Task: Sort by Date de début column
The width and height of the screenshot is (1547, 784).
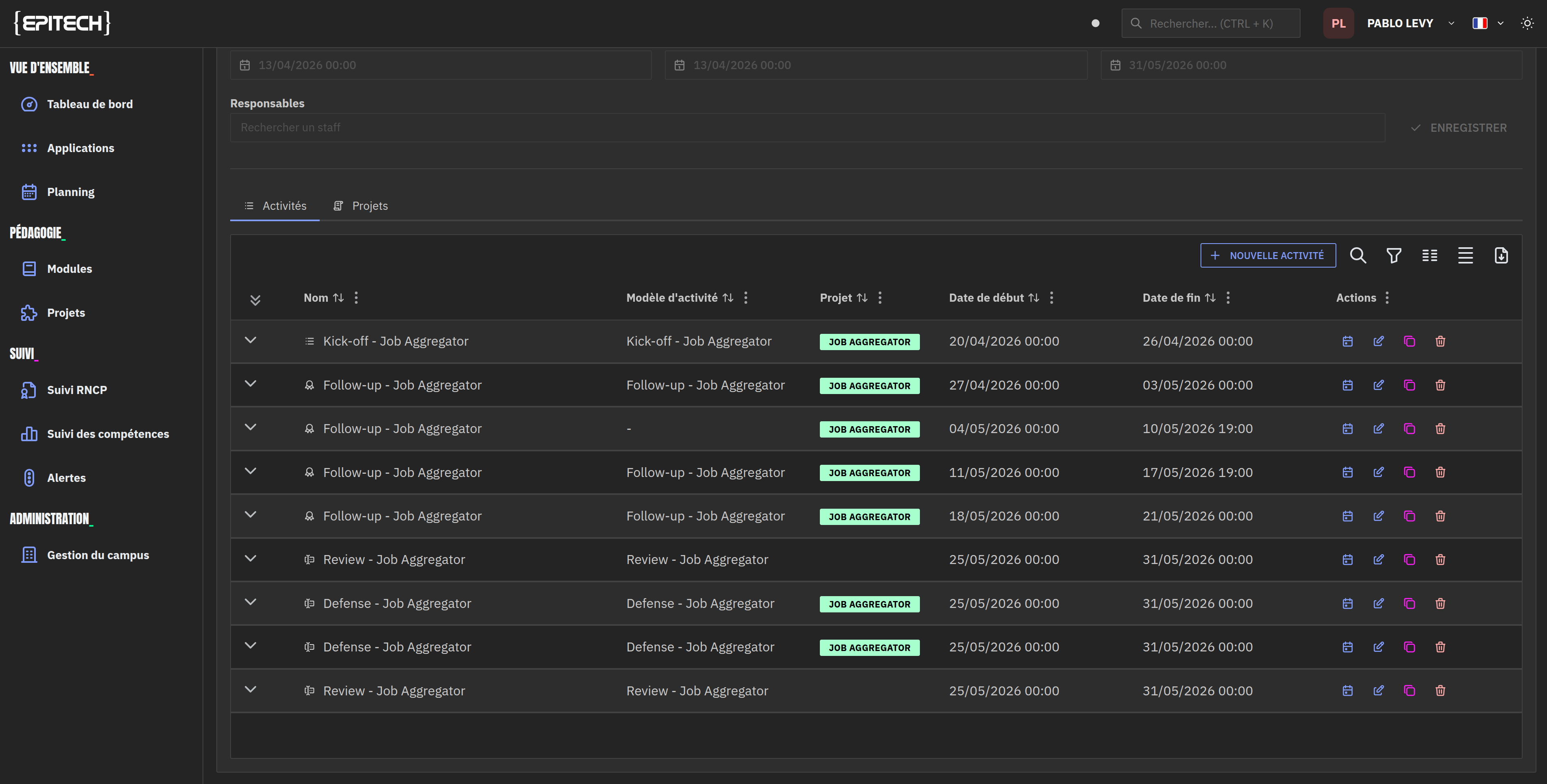Action: [x=1033, y=298]
